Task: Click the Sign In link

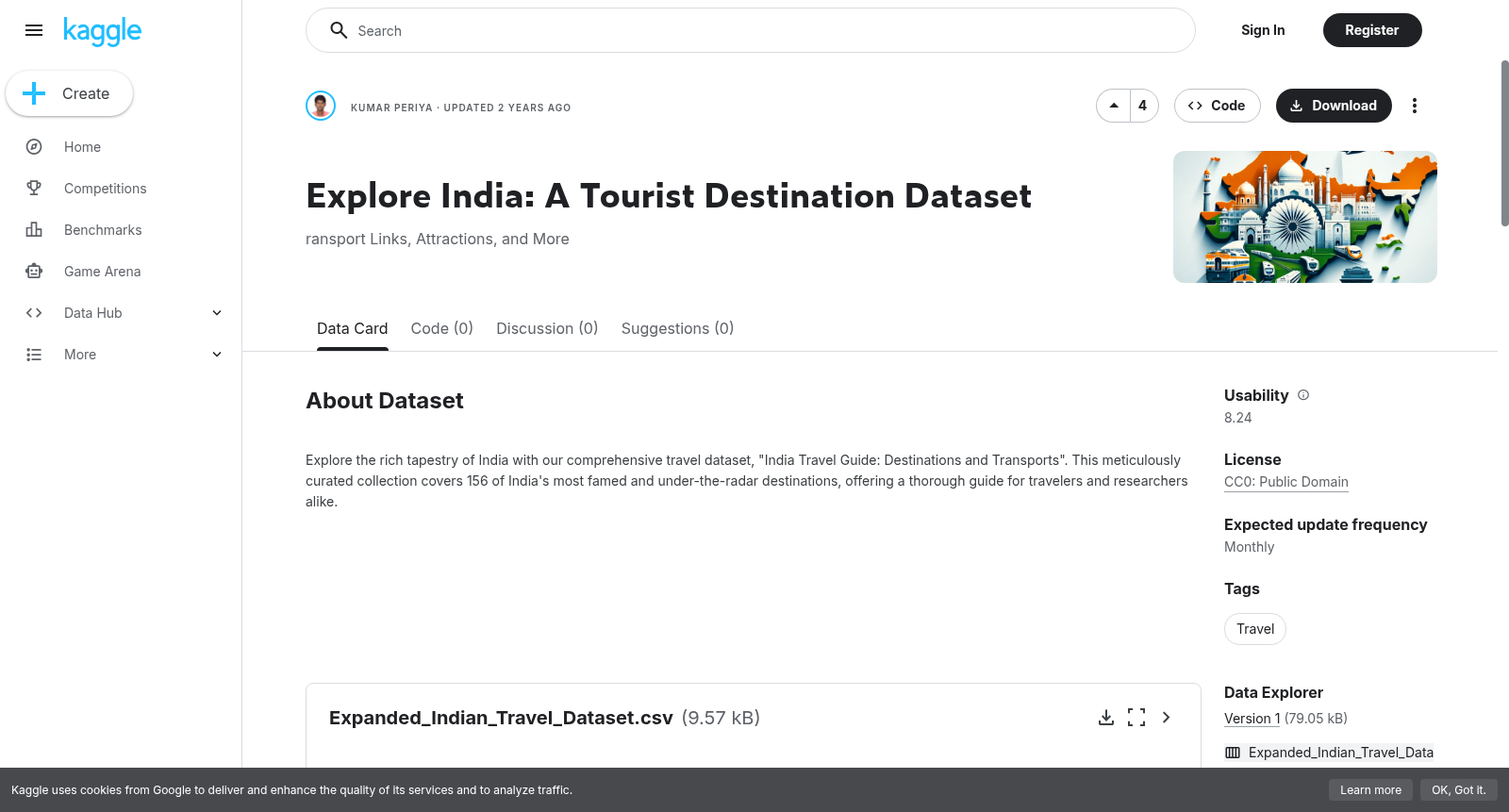Action: point(1263,30)
